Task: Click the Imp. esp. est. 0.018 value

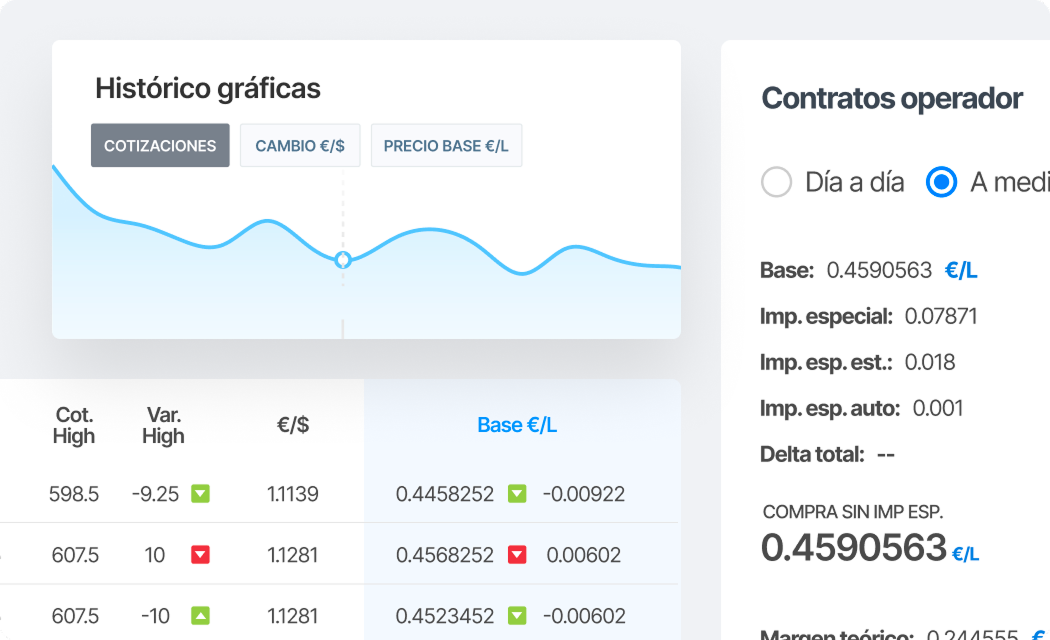Action: [929, 363]
